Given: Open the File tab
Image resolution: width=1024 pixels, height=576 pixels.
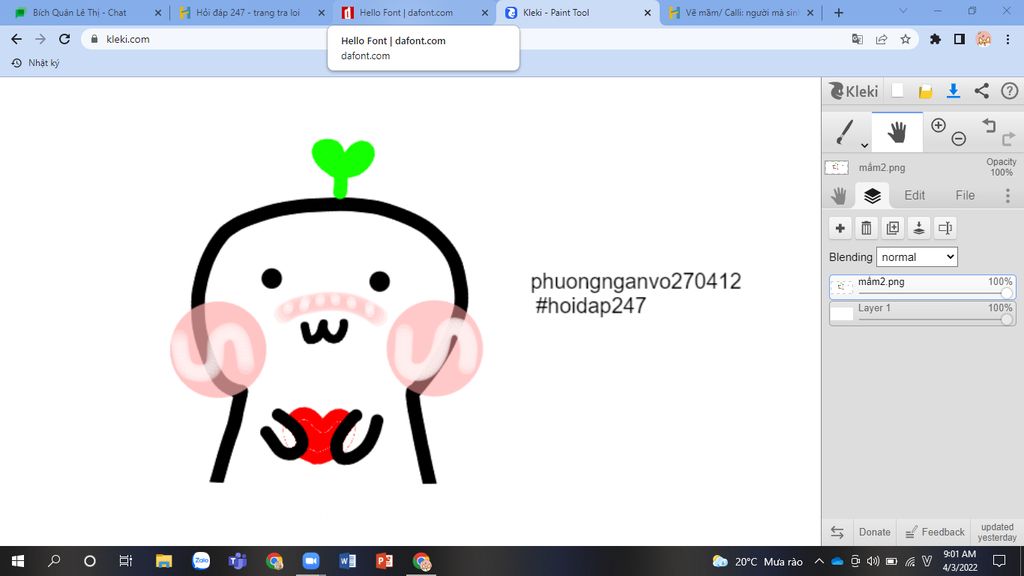Looking at the screenshot, I should [x=965, y=195].
